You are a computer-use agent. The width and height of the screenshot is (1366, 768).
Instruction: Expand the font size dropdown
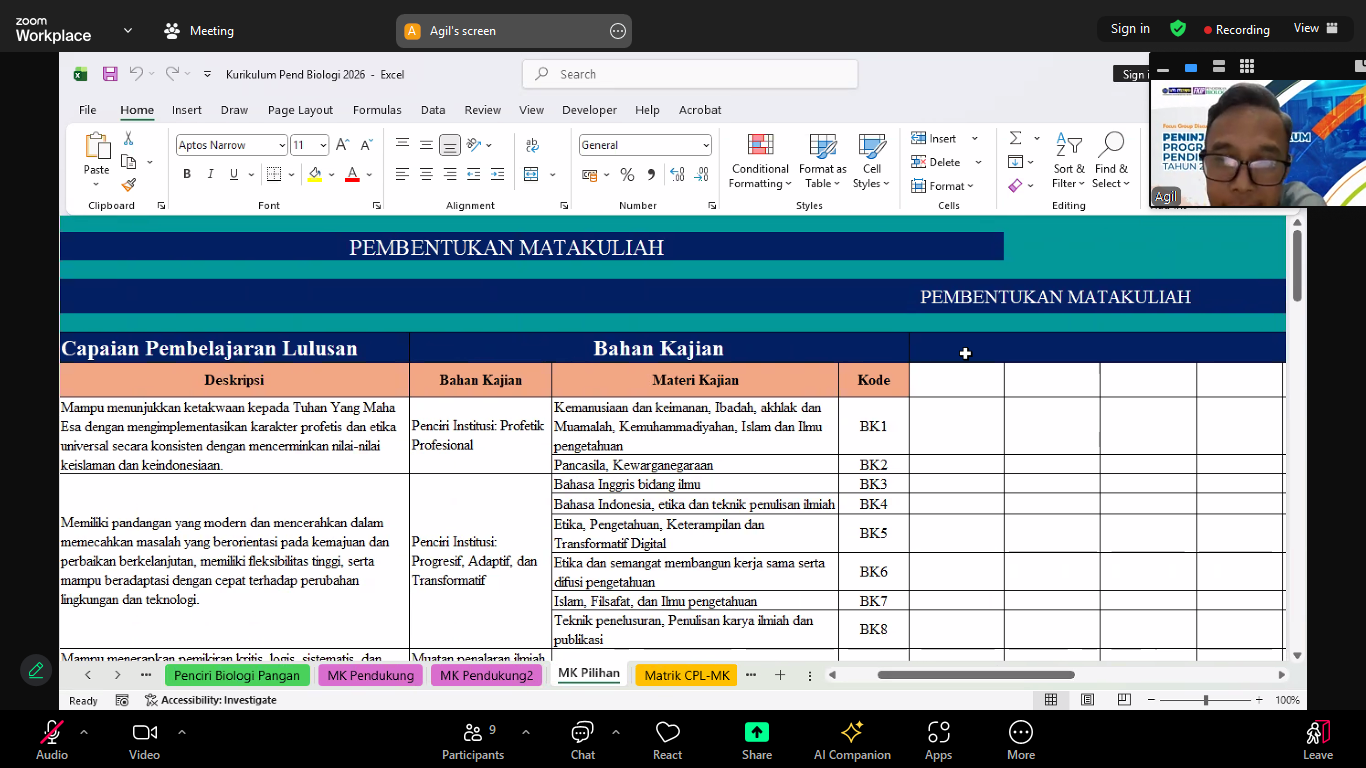[x=322, y=146]
